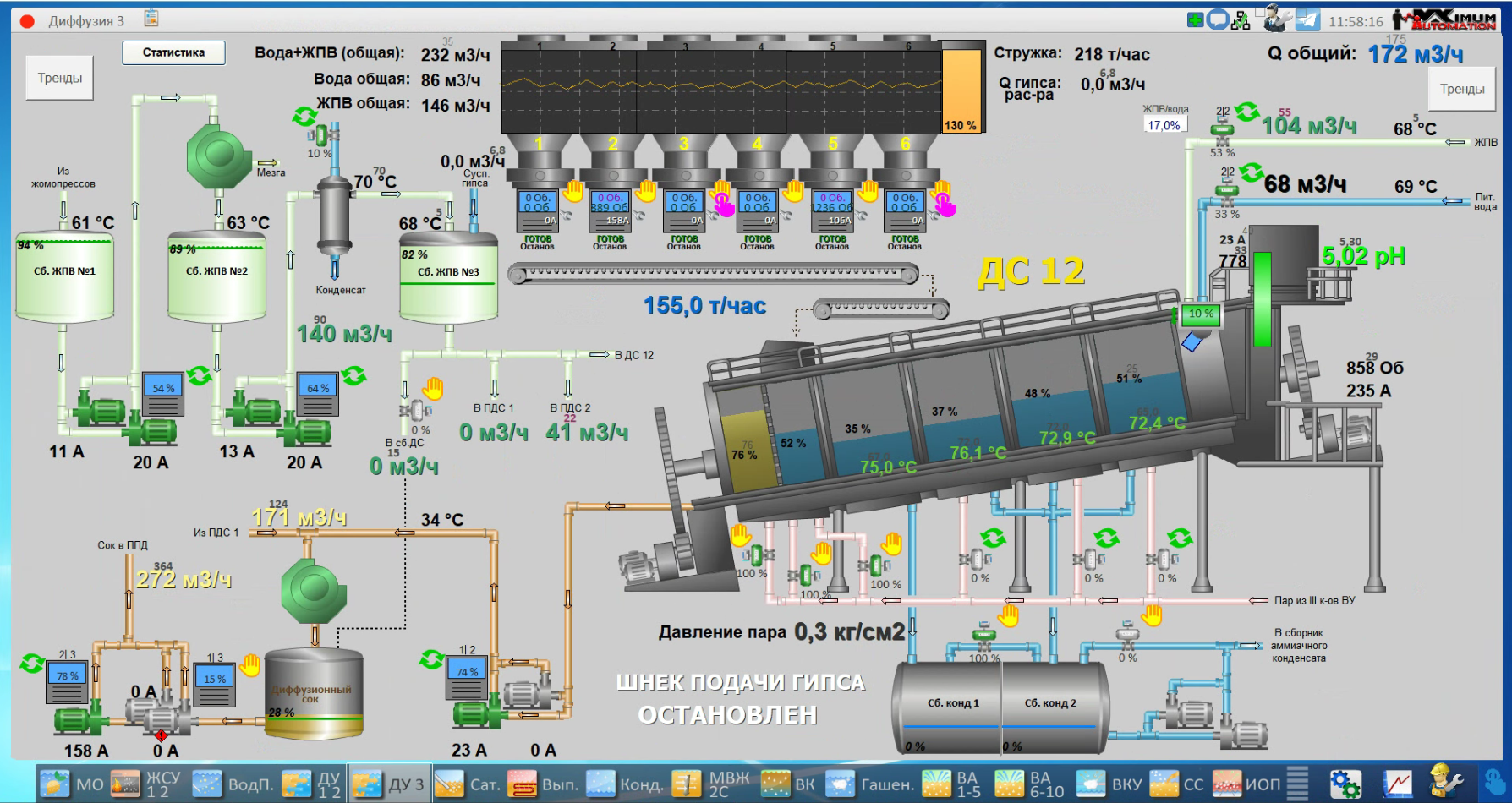The height and width of the screenshot is (803, 1512).
Task: Click the ЖПВ/вода 17,0% input field
Action: [x=1164, y=125]
